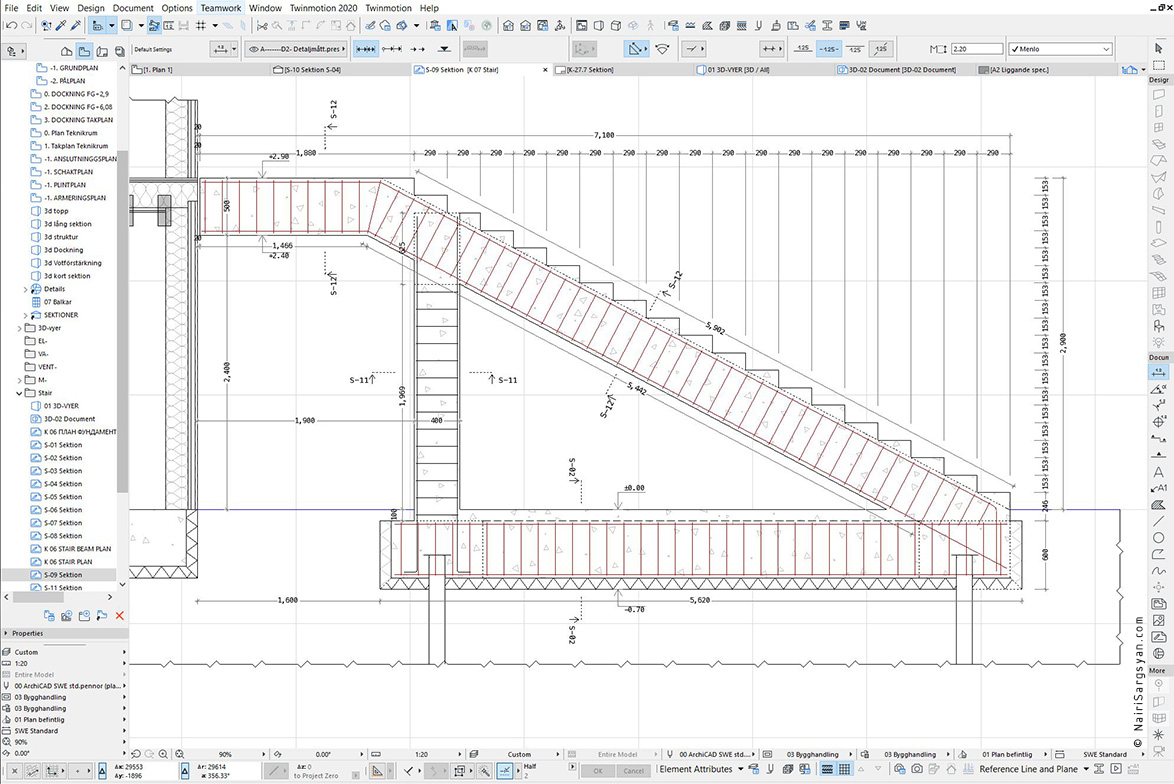Select 07 Balkar in the Navigator
This screenshot has width=1174, height=784.
[58, 303]
